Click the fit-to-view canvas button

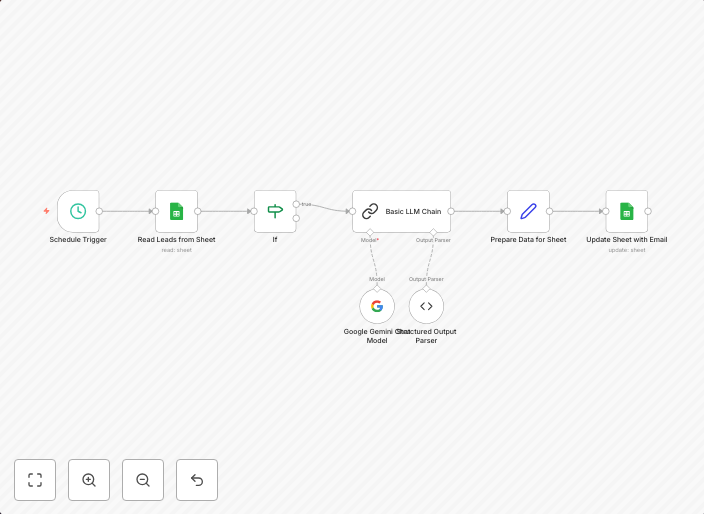pyautogui.click(x=35, y=480)
